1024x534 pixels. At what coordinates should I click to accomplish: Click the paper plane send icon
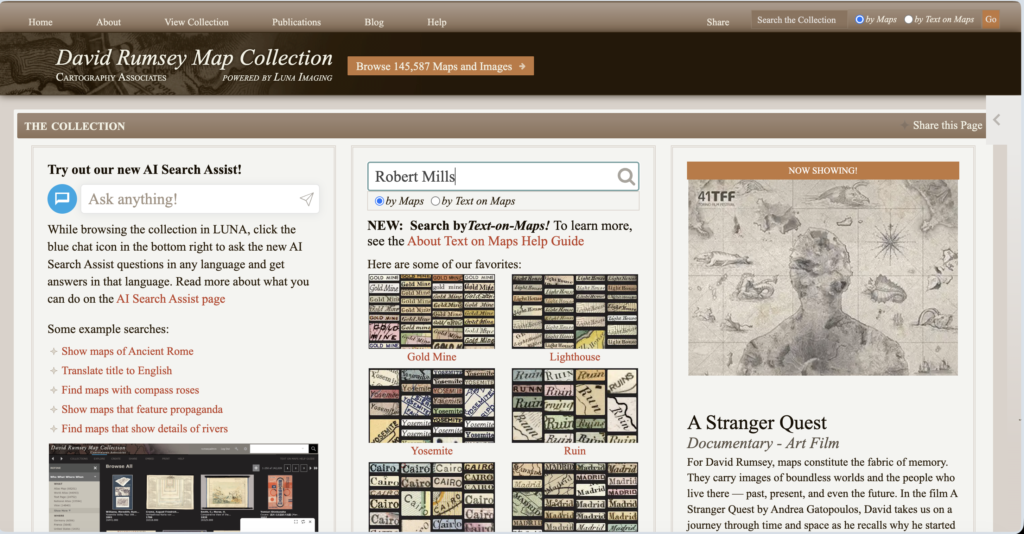[x=306, y=199]
